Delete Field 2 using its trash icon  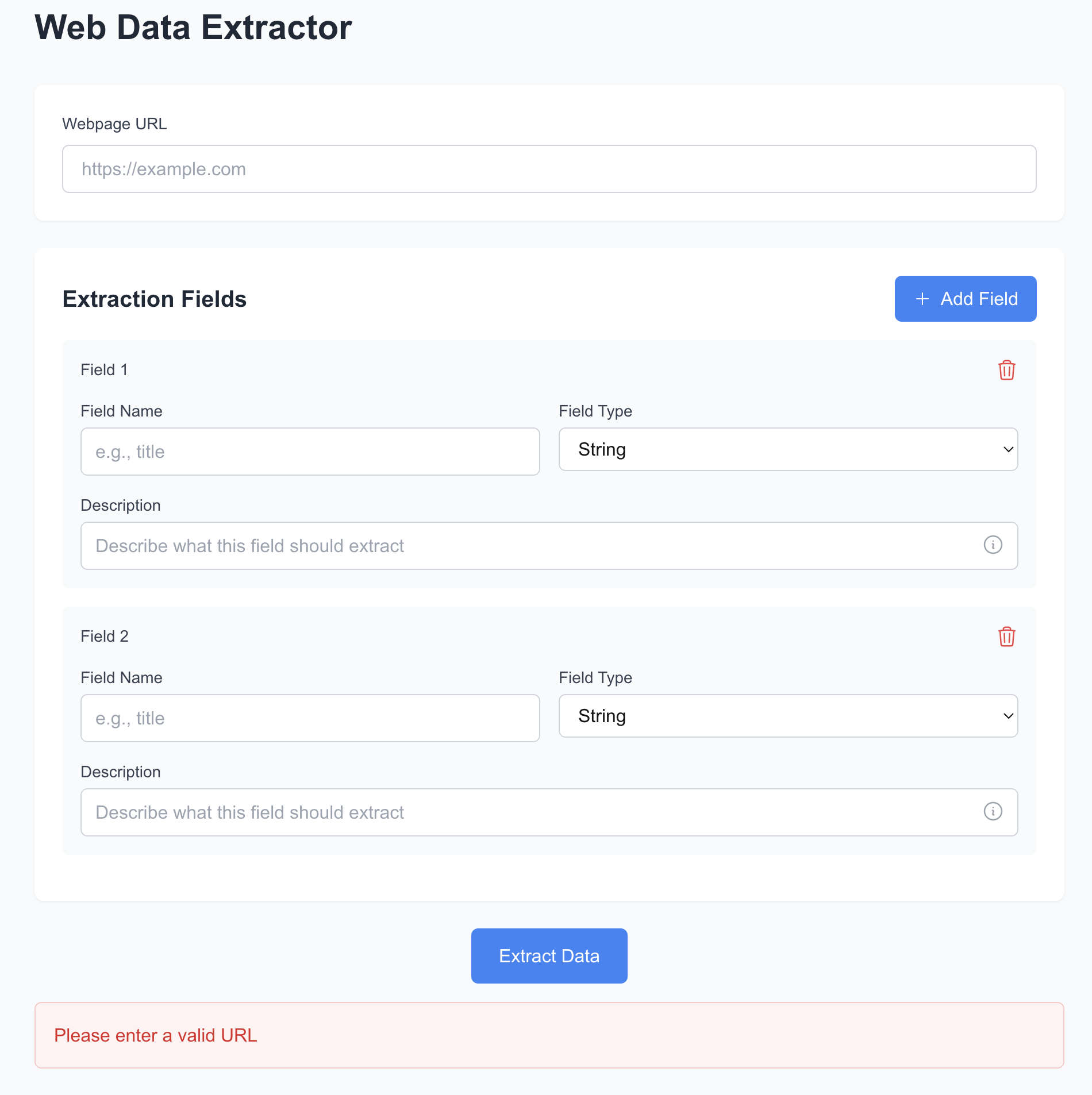pyautogui.click(x=1006, y=637)
